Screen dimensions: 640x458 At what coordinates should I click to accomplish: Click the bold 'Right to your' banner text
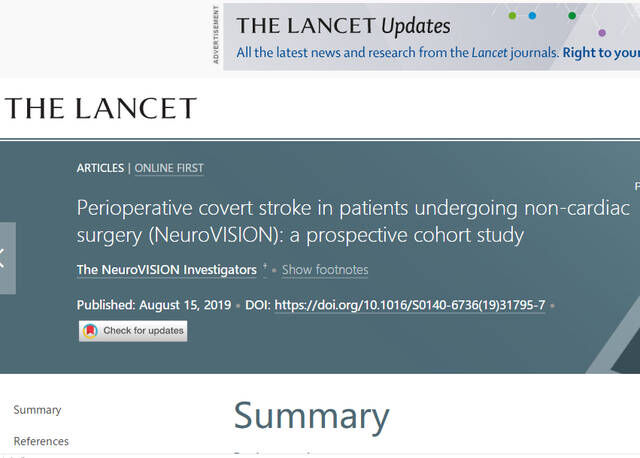pyautogui.click(x=600, y=53)
